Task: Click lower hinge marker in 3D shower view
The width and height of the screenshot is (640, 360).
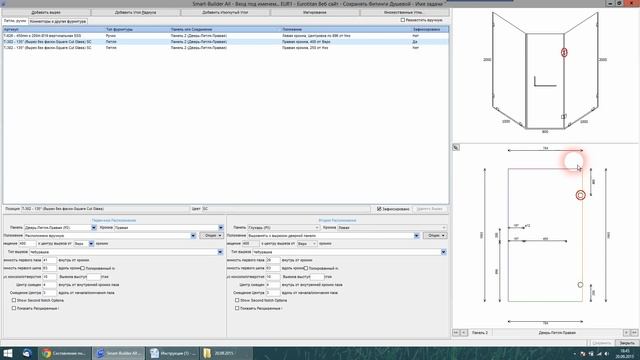Action: [x=564, y=117]
